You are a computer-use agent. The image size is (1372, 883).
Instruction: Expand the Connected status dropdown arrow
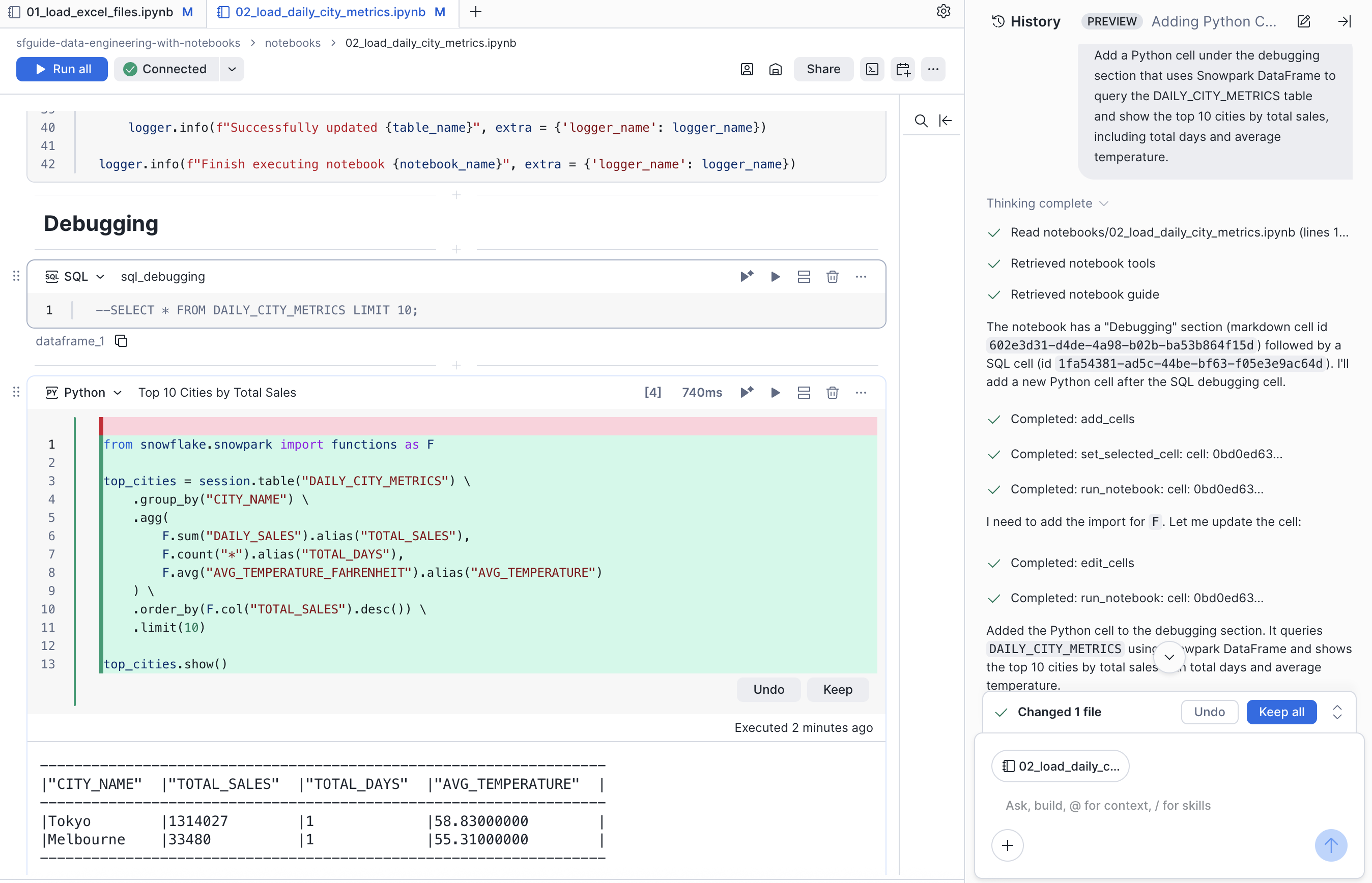pos(232,69)
